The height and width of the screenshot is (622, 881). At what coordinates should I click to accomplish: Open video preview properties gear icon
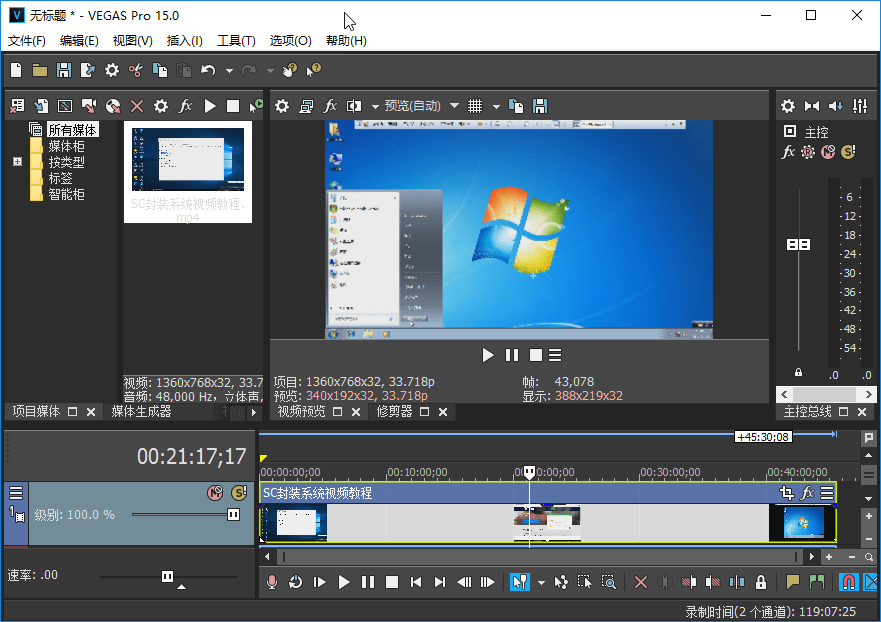click(x=282, y=106)
